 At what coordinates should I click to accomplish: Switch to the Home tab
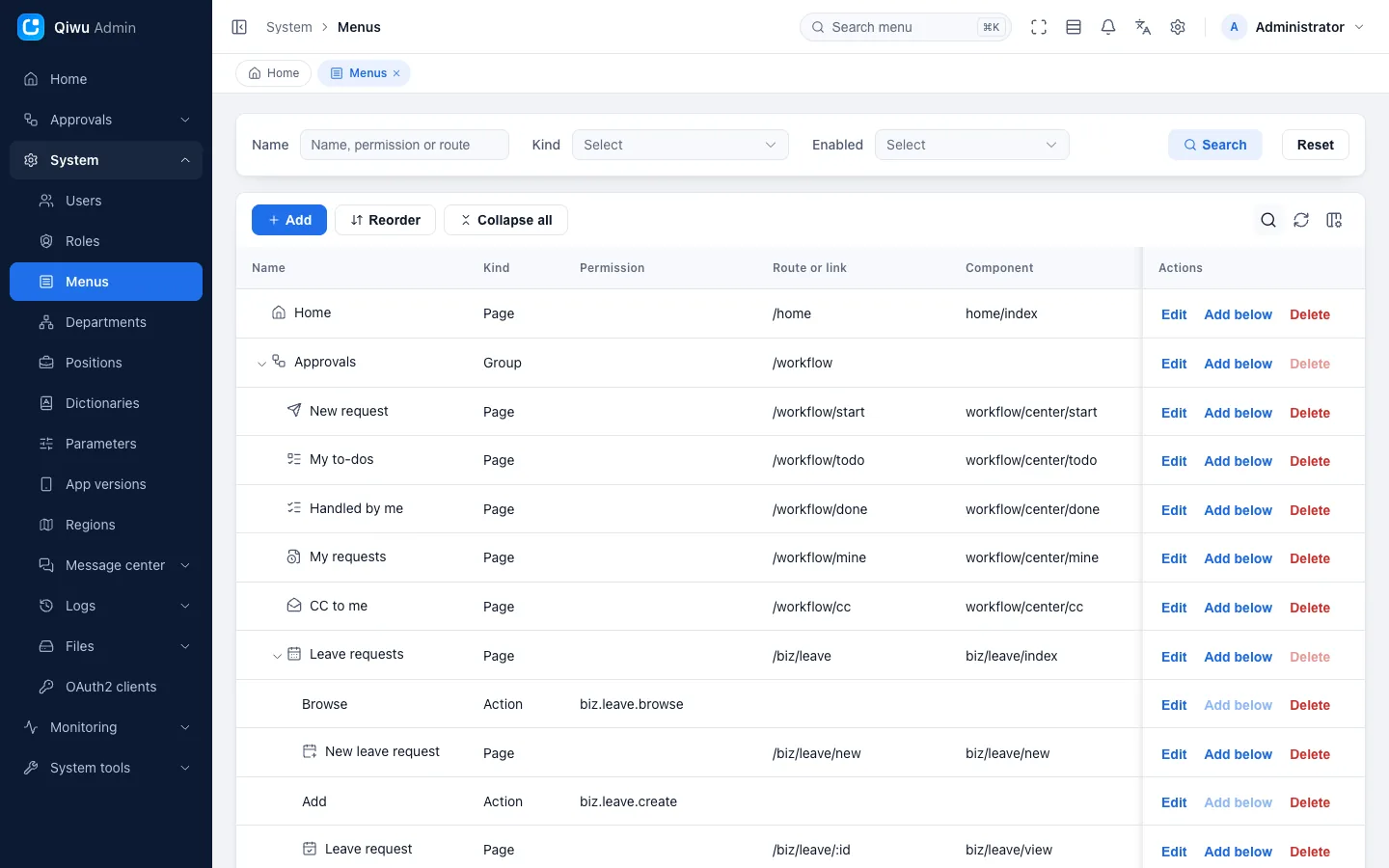coord(274,73)
